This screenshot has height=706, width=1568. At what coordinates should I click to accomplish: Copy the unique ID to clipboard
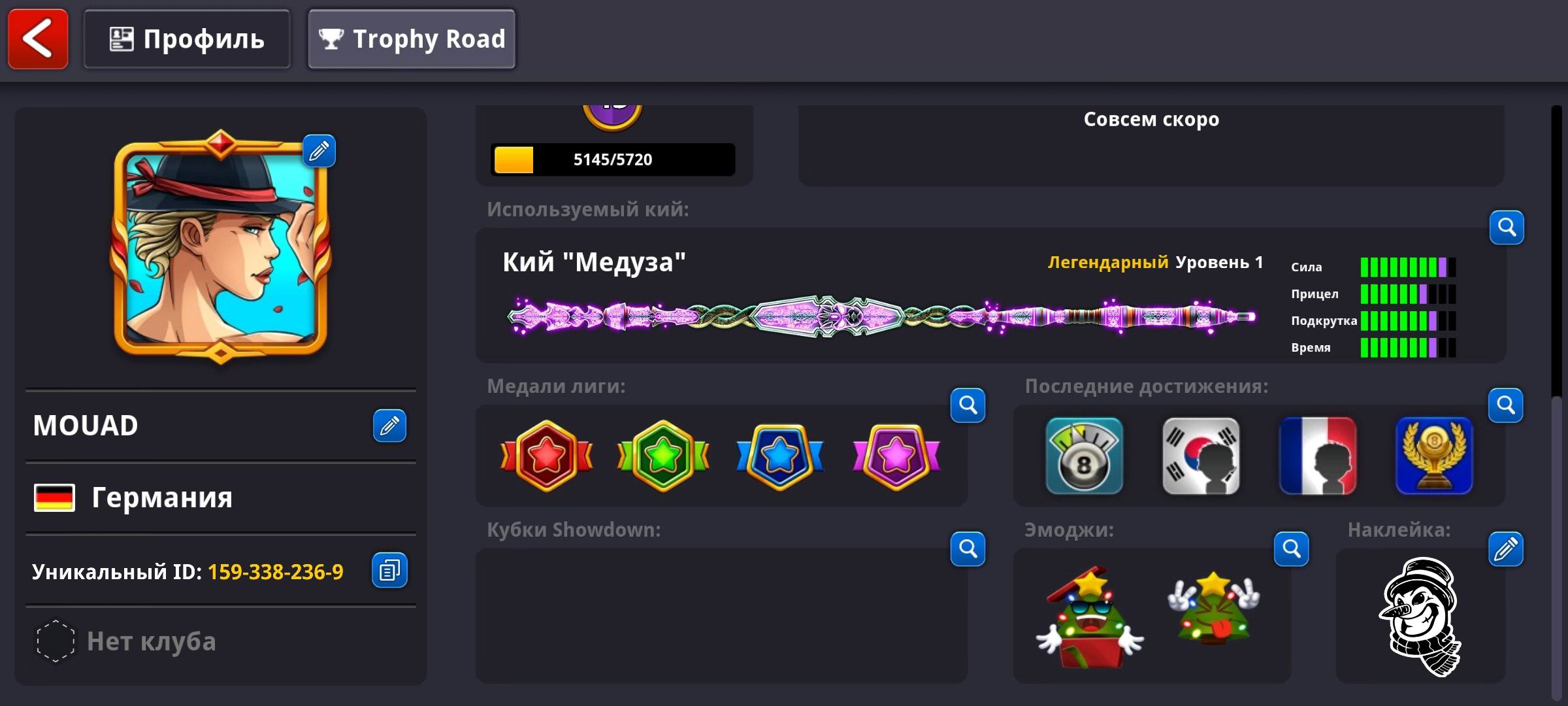pyautogui.click(x=389, y=571)
